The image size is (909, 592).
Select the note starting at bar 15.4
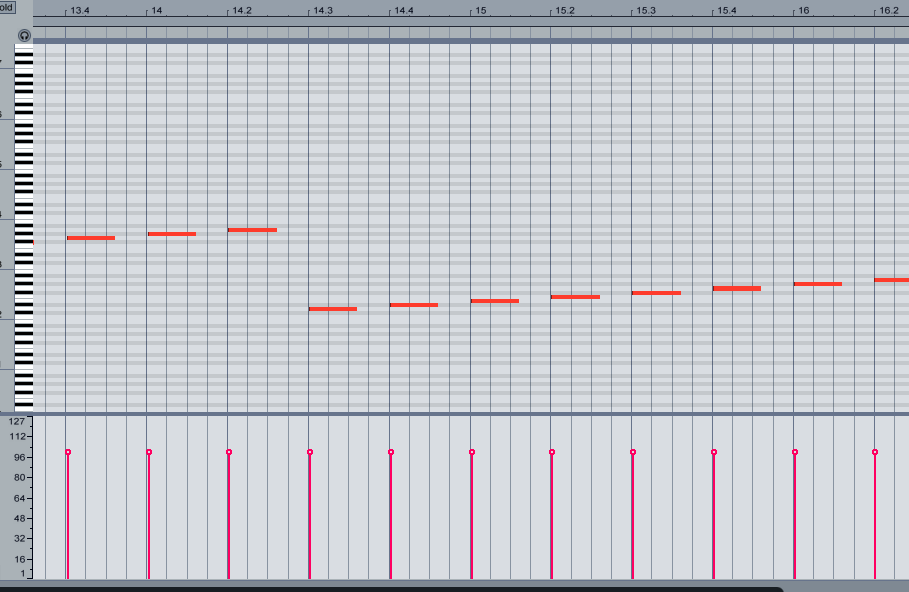click(x=736, y=287)
